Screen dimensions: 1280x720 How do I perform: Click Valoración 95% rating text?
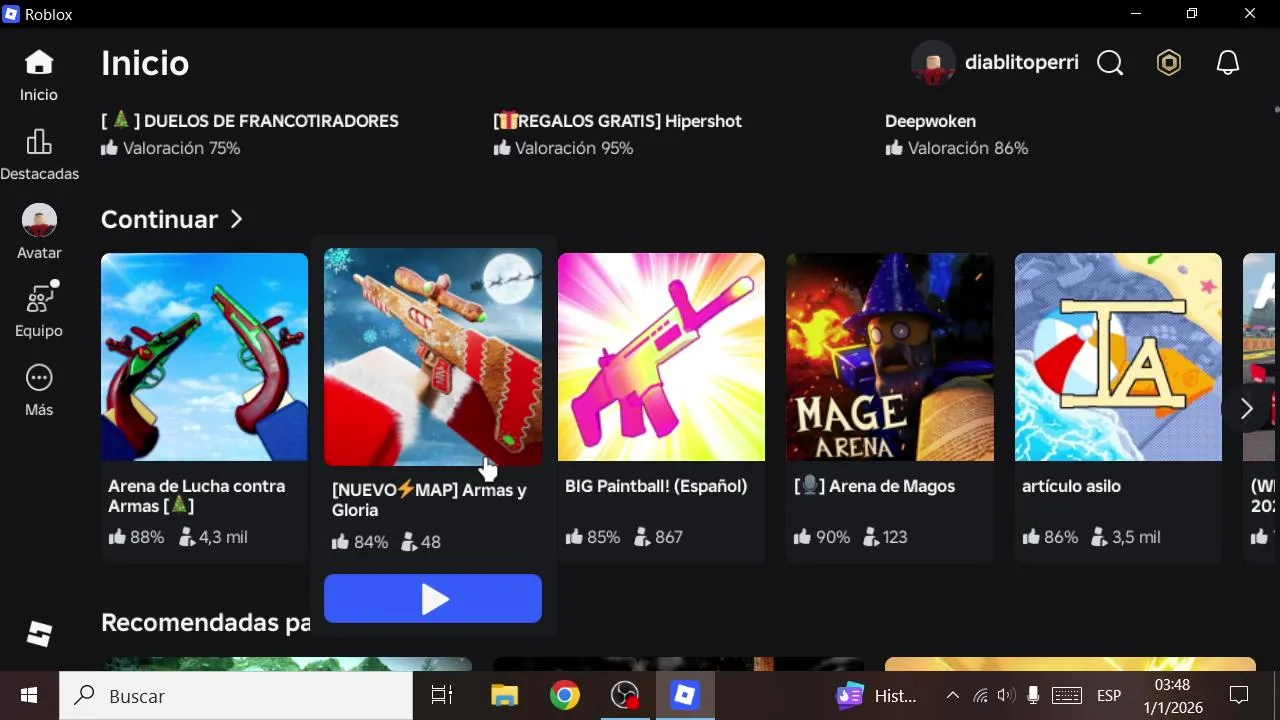(563, 148)
